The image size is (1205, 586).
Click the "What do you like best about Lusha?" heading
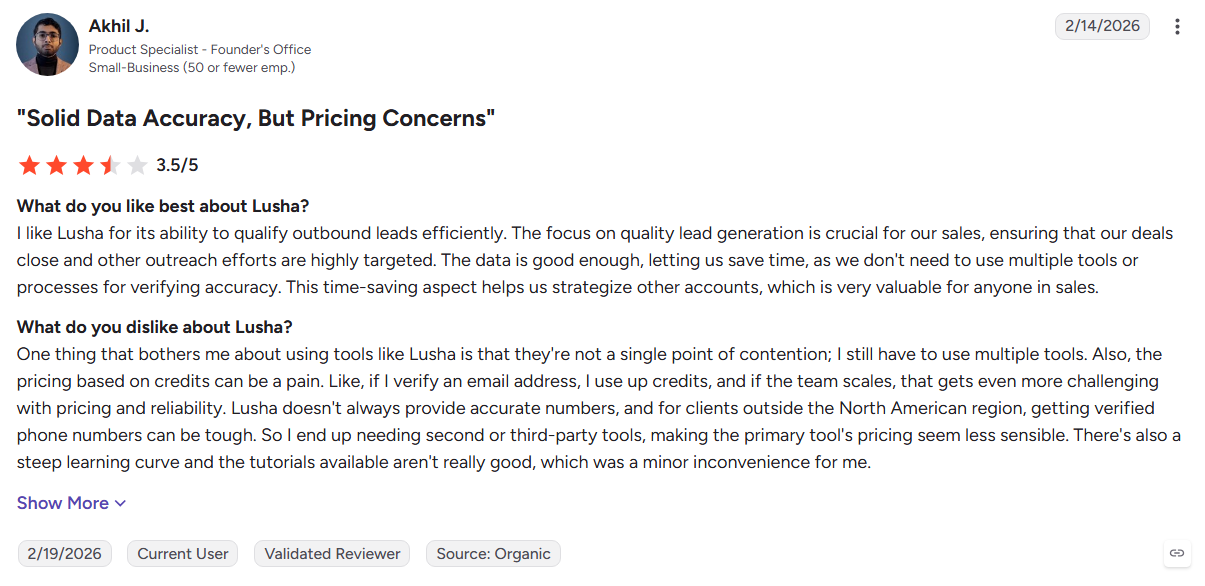(x=163, y=206)
